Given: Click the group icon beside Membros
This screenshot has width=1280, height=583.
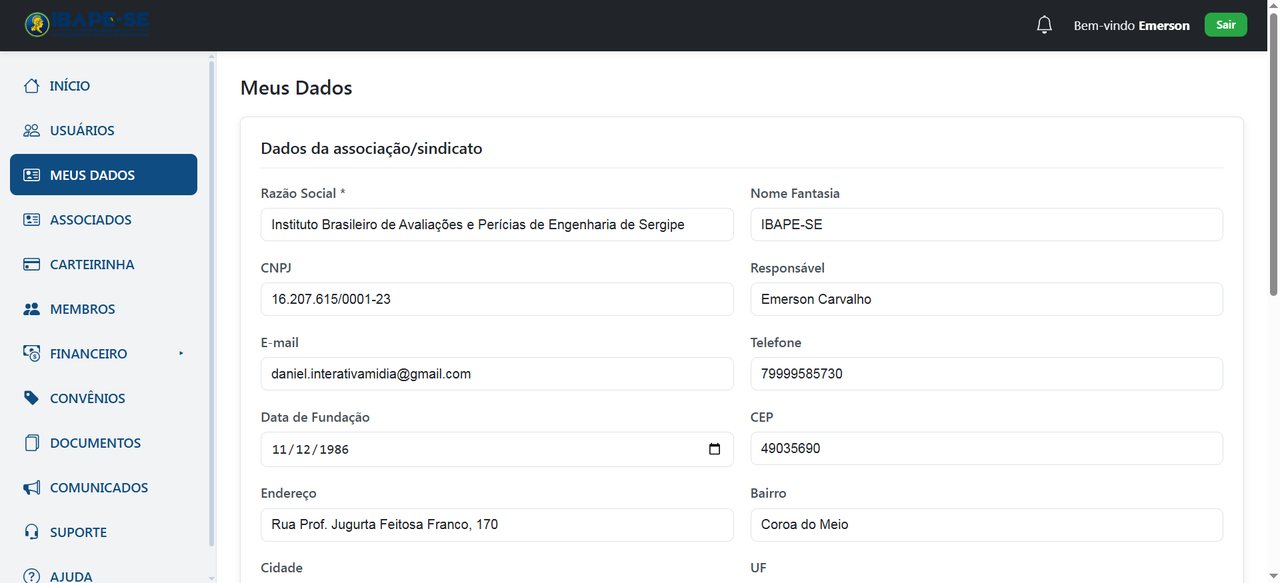Looking at the screenshot, I should (x=32, y=309).
